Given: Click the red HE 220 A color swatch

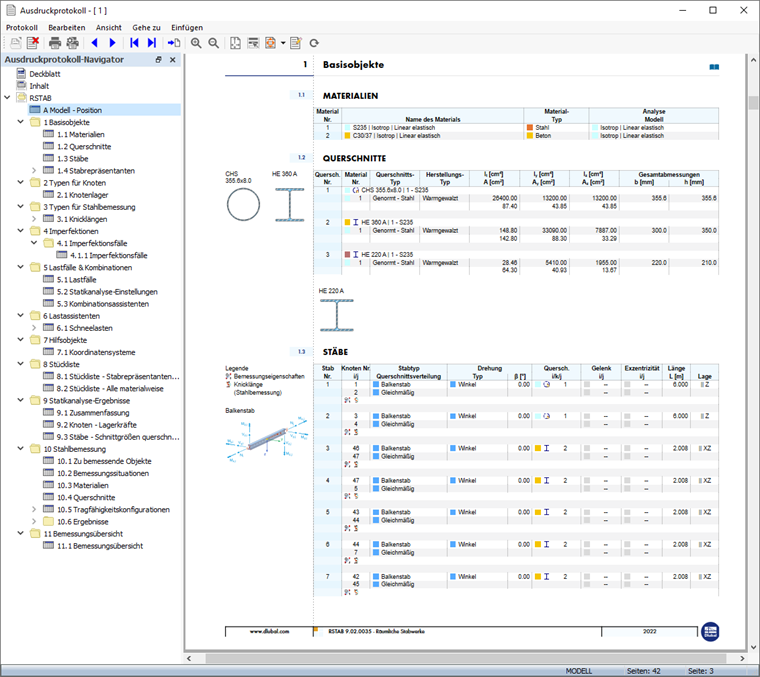Looking at the screenshot, I should pos(347,254).
